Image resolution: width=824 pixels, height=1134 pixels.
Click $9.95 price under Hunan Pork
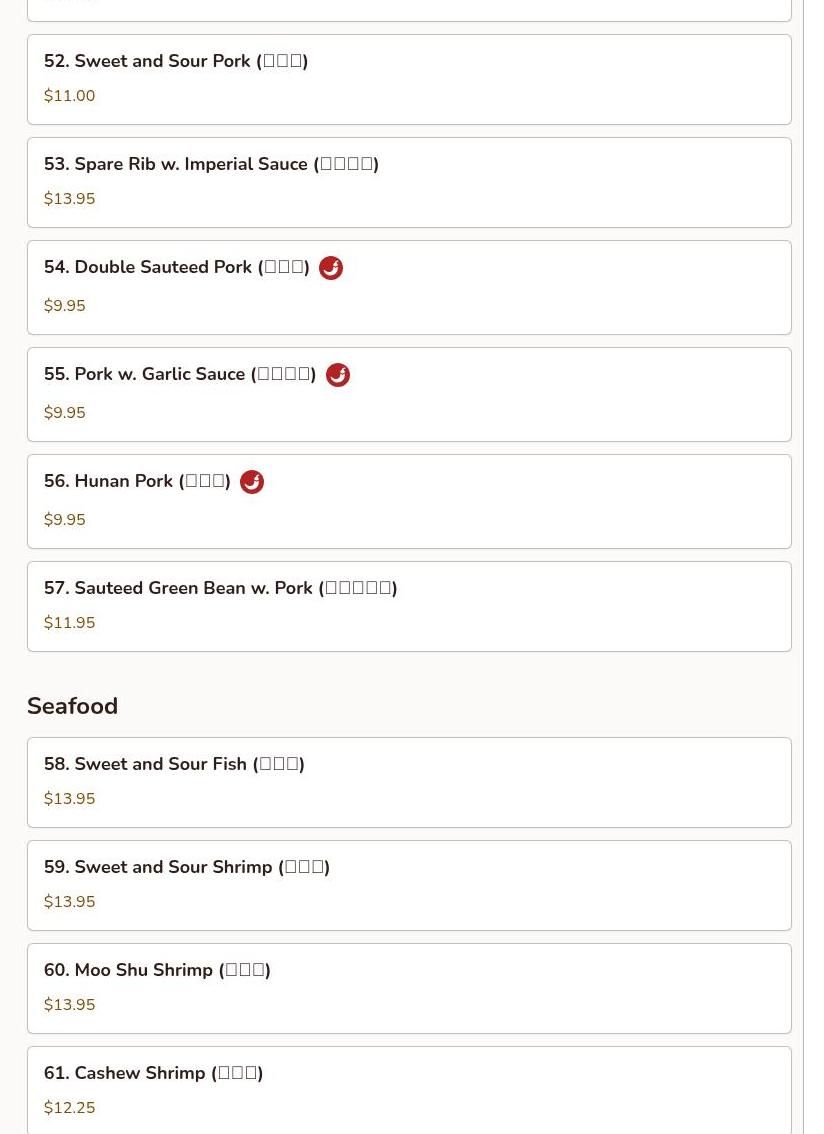click(64, 519)
